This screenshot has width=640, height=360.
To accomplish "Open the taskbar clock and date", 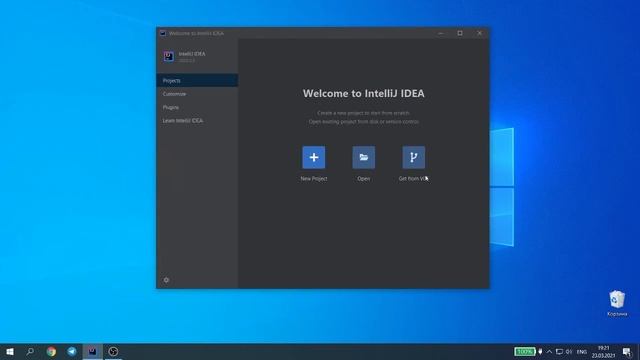I will coord(603,351).
